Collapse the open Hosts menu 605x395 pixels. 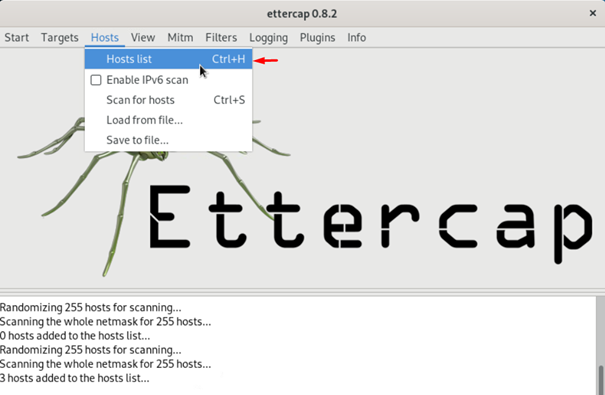click(105, 37)
